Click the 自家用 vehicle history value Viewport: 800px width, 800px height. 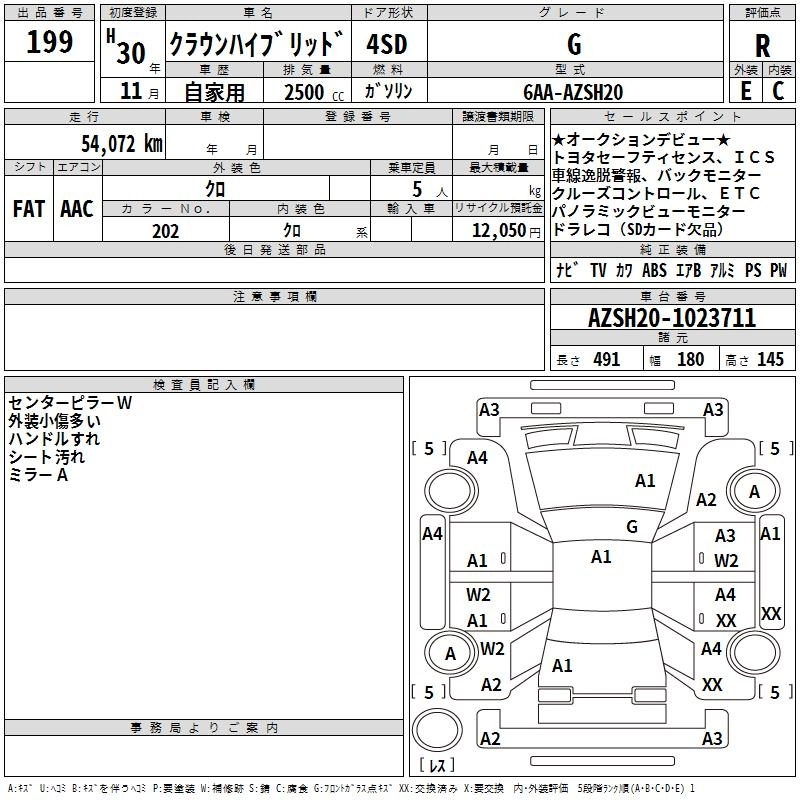pos(214,92)
